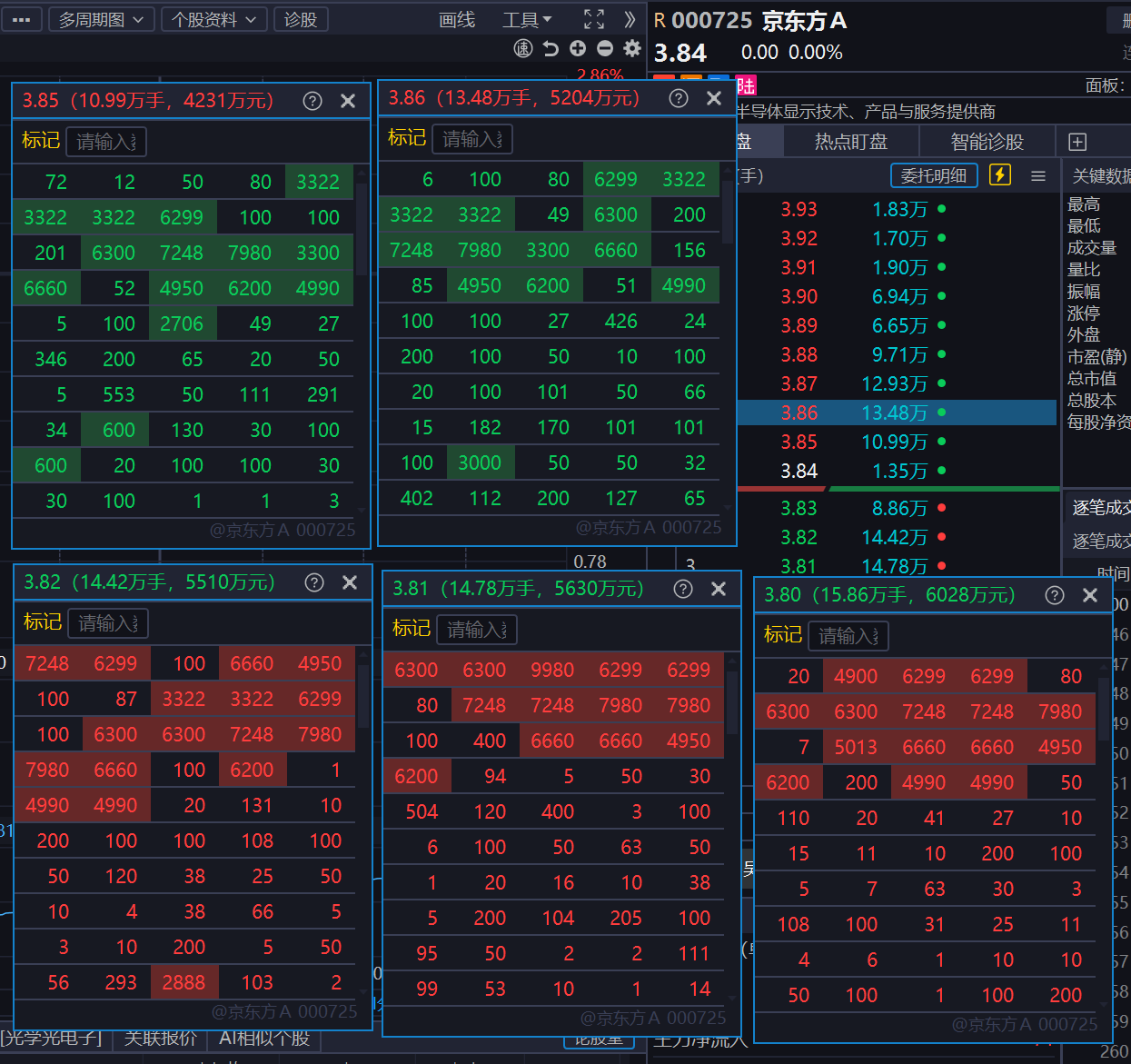The image size is (1131, 1064).
Task: Click the 3.84 price in order book
Action: [799, 471]
